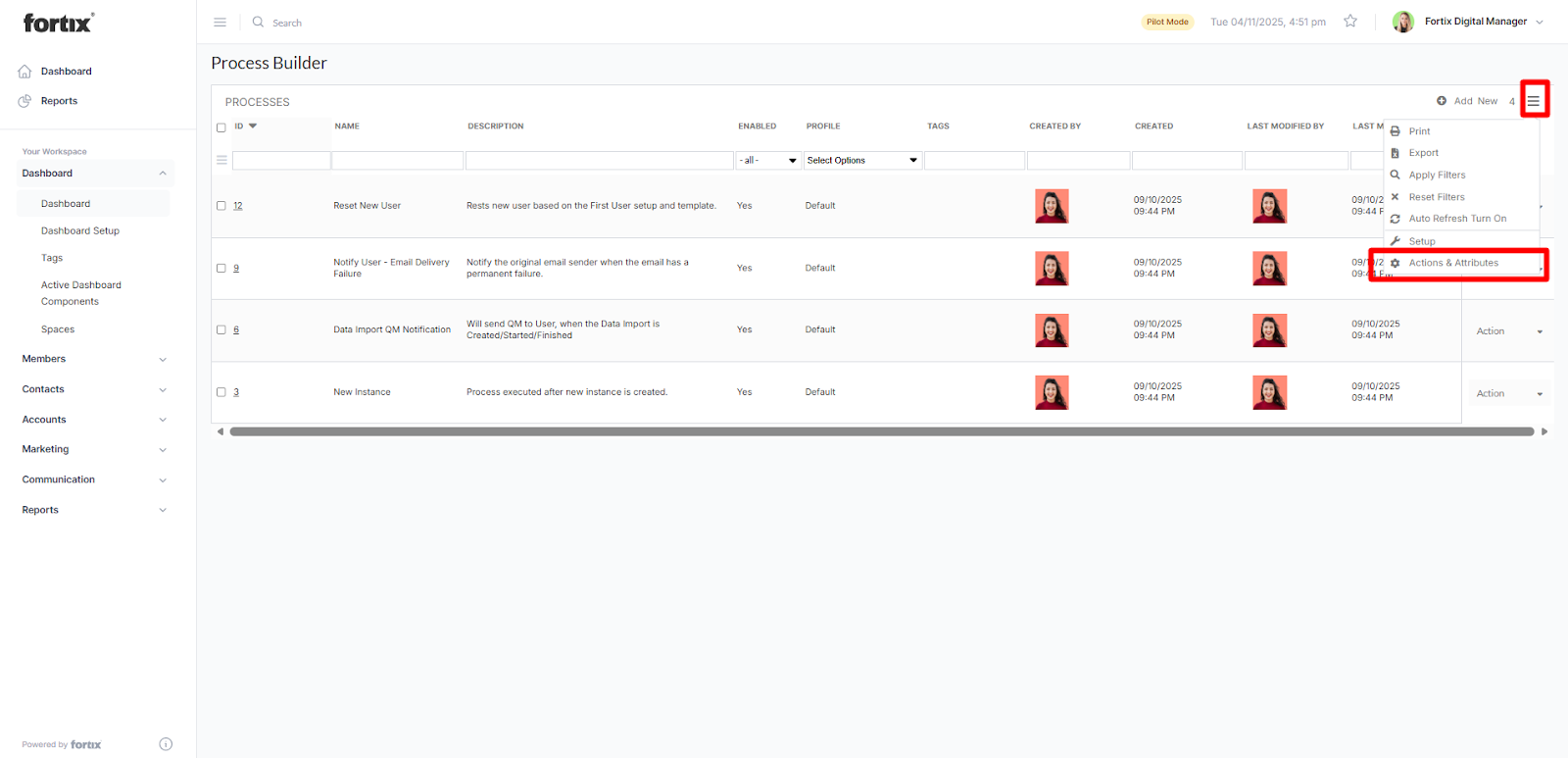Click the info icon beside Powered by Fortix
This screenshot has width=1568, height=758.
(166, 744)
